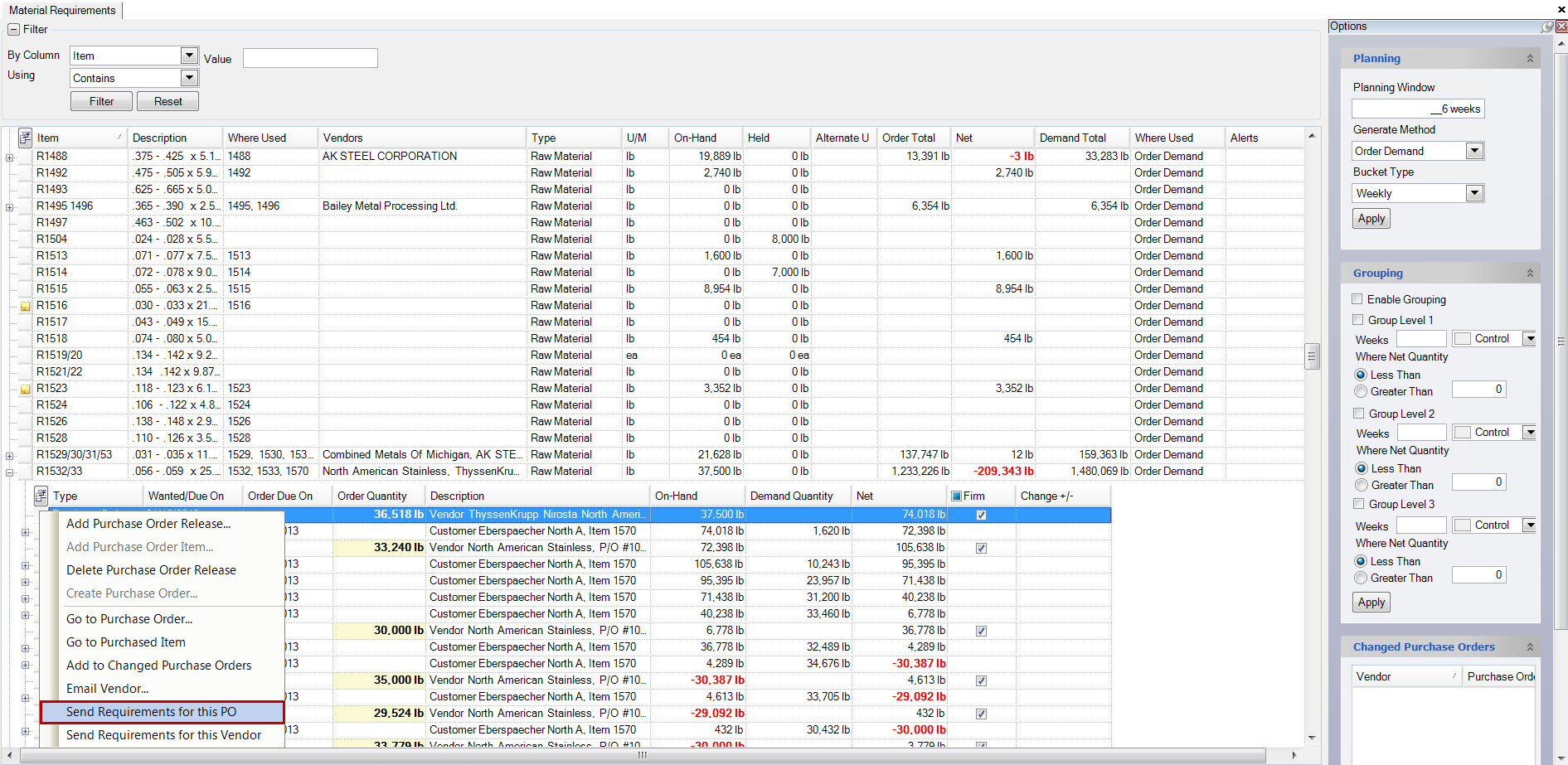Select Greater Than under Group Level 3
Image resolution: width=1568 pixels, height=765 pixels.
coord(1361,578)
